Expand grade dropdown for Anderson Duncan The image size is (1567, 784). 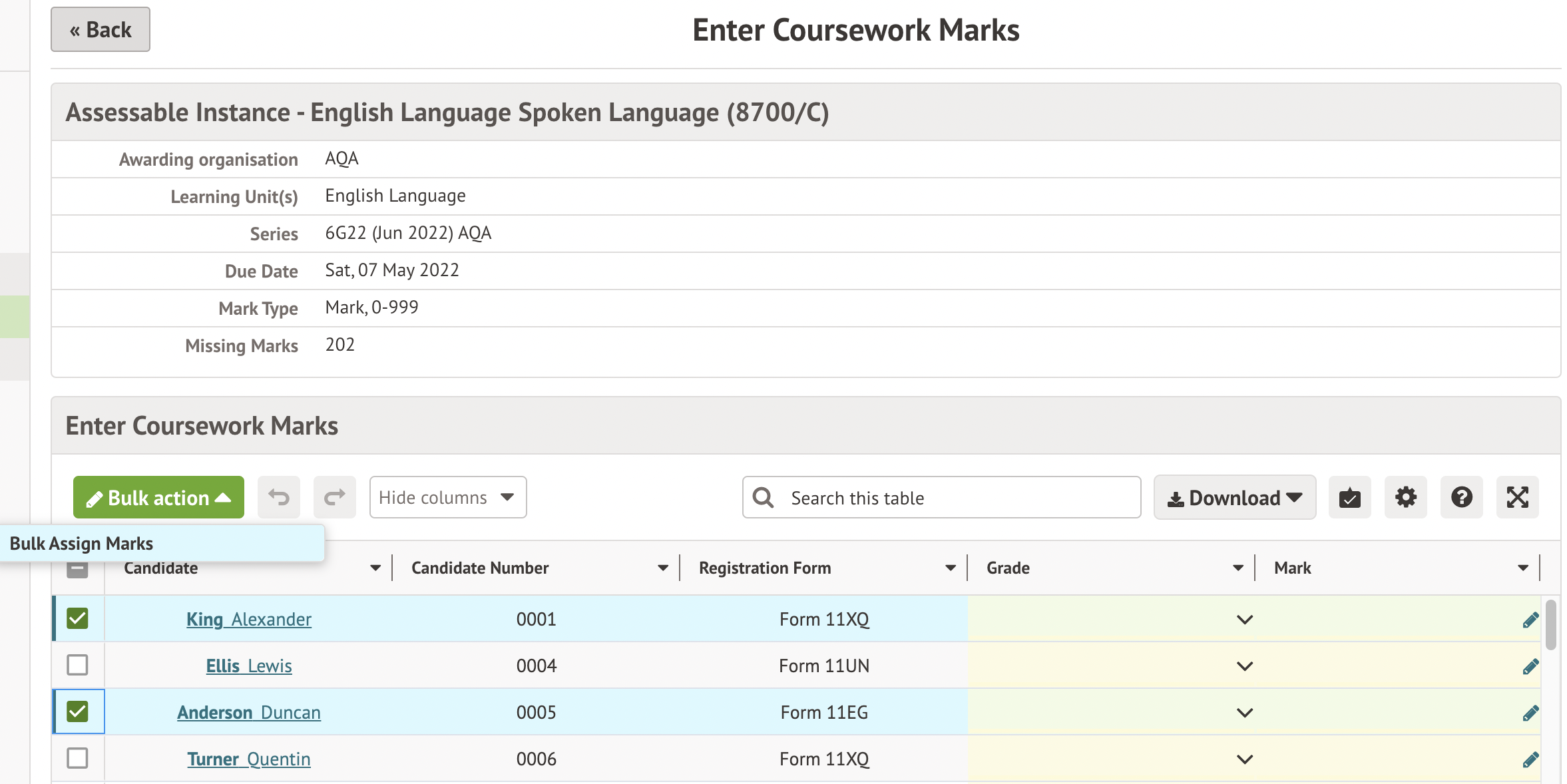tap(1244, 713)
